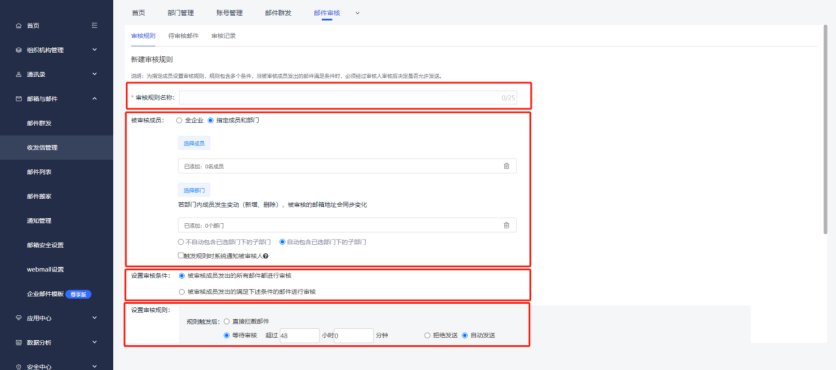Collapse the 邮箱与邮件 sidebar menu chevron
The height and width of the screenshot is (370, 836).
tap(94, 99)
